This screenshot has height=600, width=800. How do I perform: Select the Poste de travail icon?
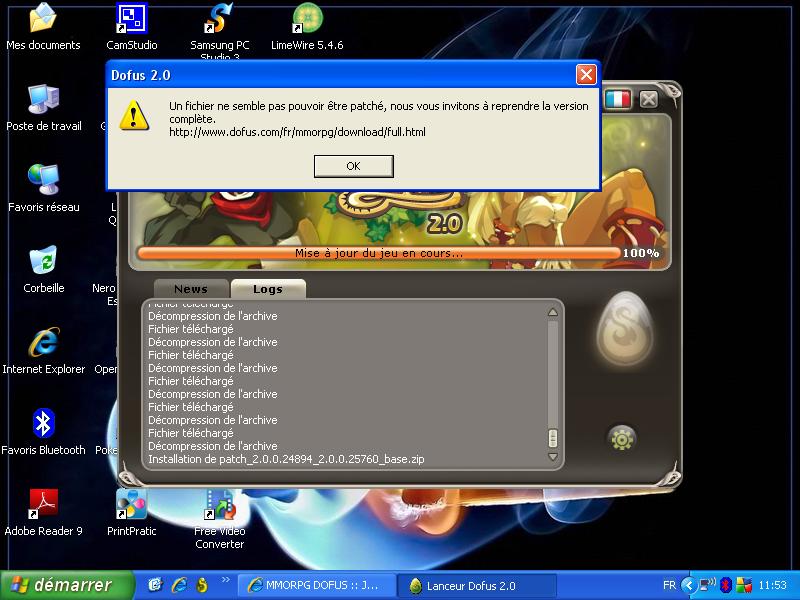click(43, 108)
